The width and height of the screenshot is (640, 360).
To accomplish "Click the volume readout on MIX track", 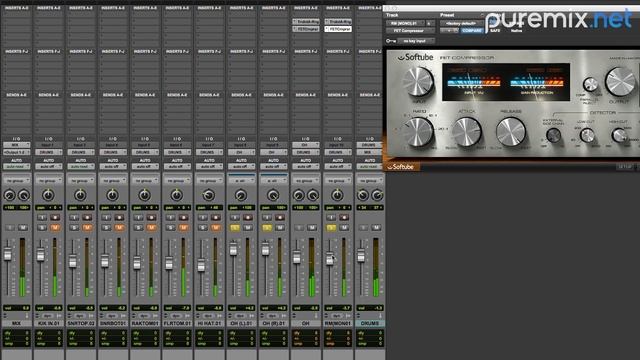I will point(16,308).
